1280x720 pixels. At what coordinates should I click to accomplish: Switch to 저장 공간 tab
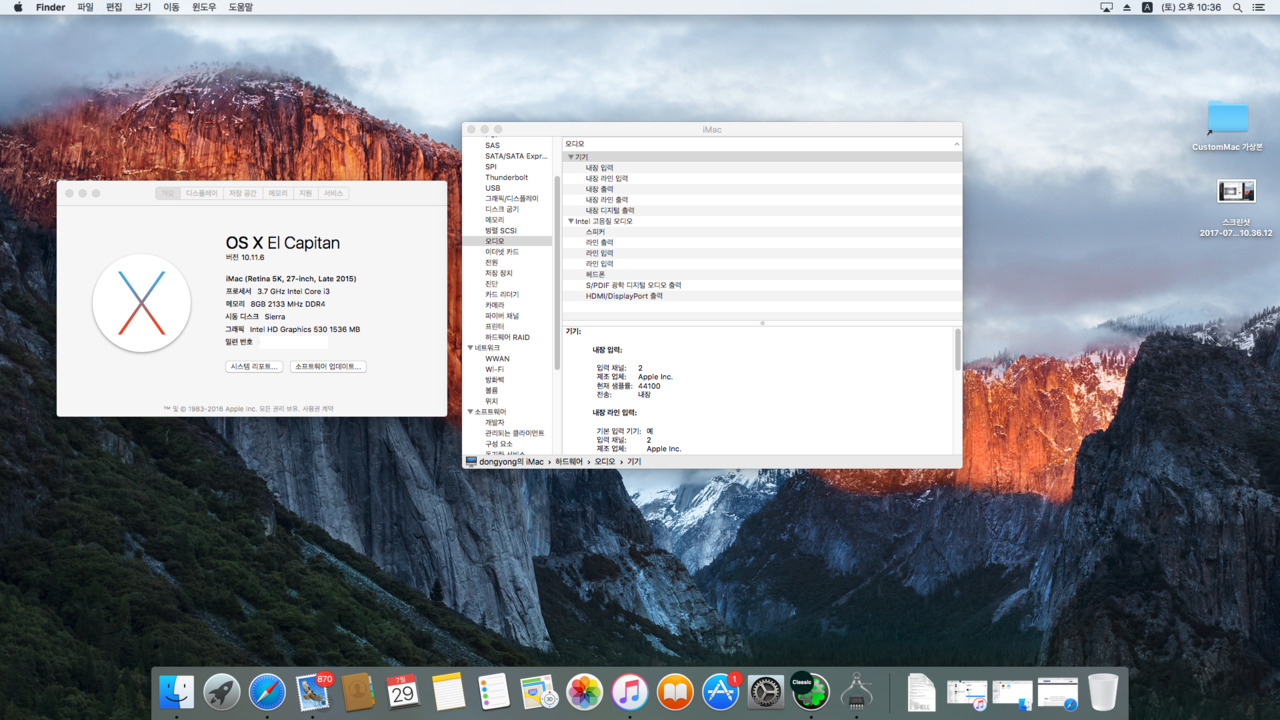point(243,193)
